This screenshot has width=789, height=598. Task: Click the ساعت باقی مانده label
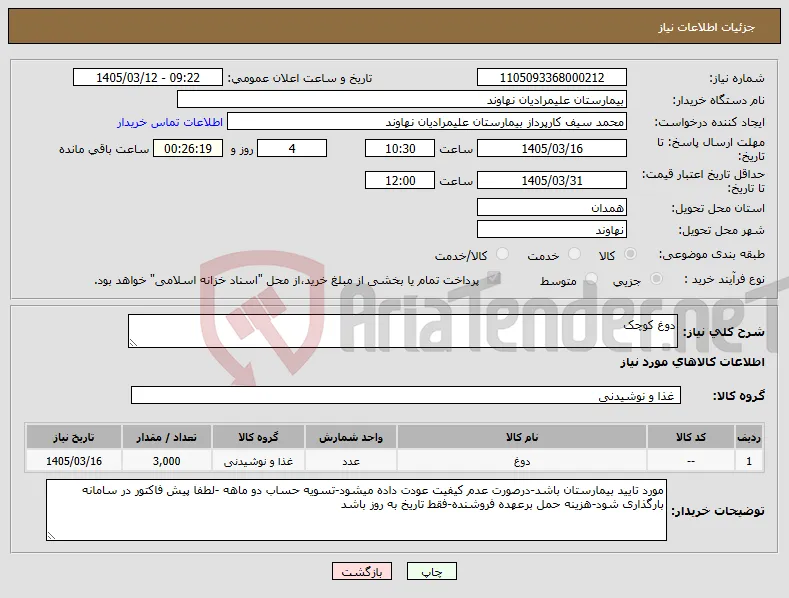104,150
